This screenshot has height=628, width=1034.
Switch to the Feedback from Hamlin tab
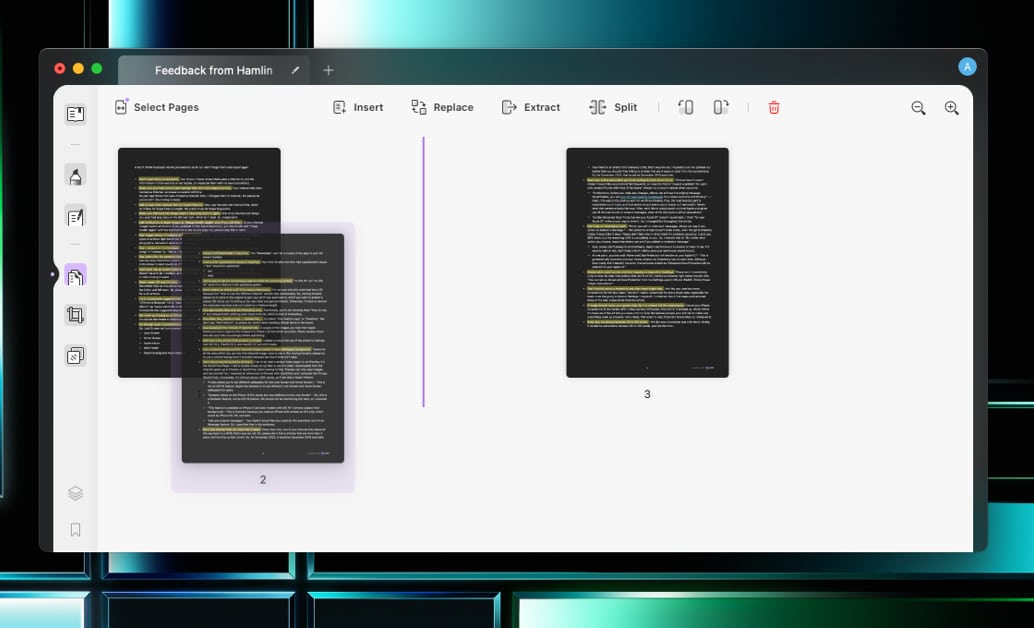point(213,70)
